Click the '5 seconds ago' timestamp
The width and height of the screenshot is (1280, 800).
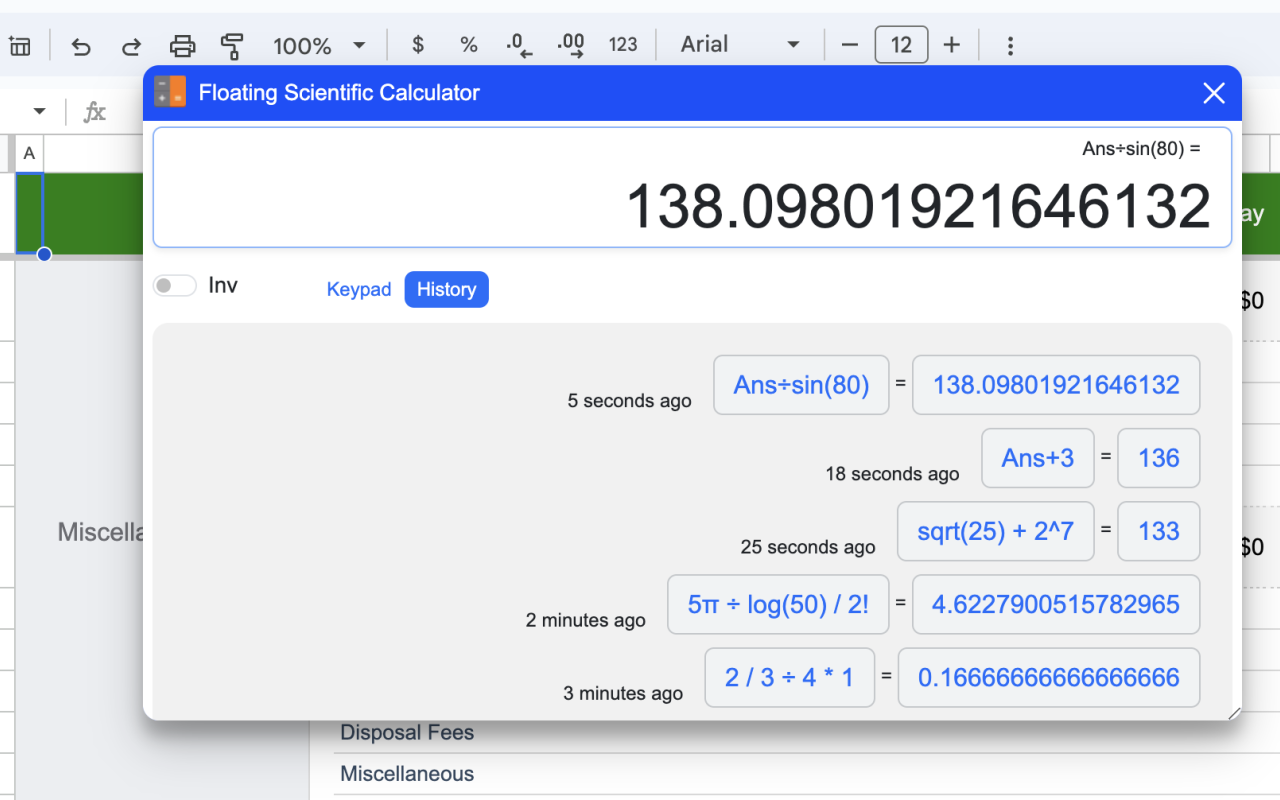tap(629, 401)
